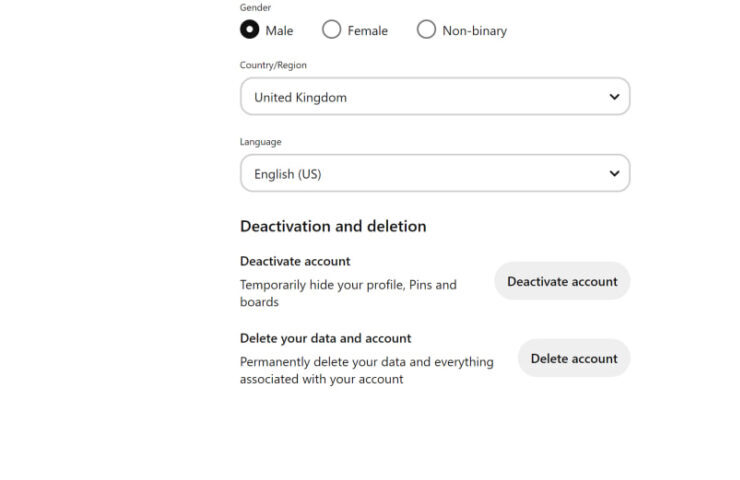The image size is (740, 480).
Task: Open the English (US) language dropdown
Action: tap(435, 173)
